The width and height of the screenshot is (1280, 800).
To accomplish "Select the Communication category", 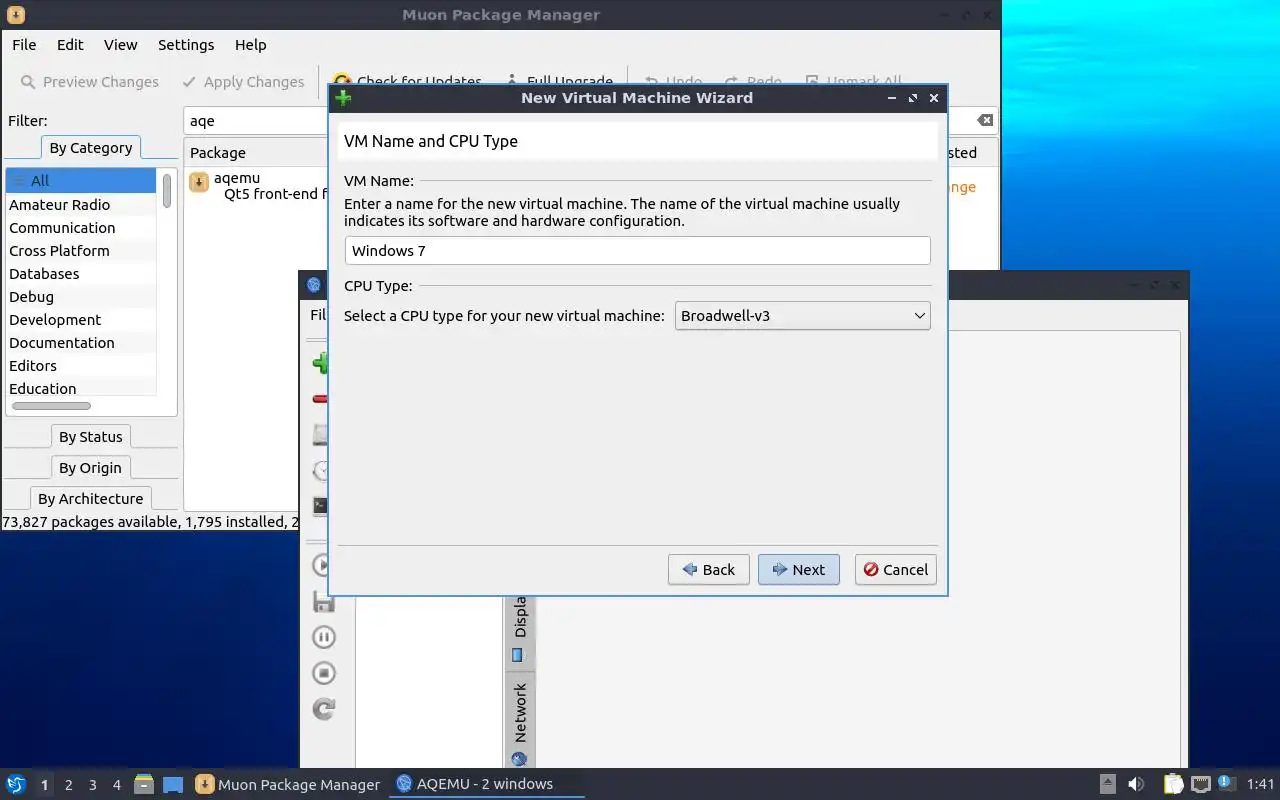I will (81, 228).
